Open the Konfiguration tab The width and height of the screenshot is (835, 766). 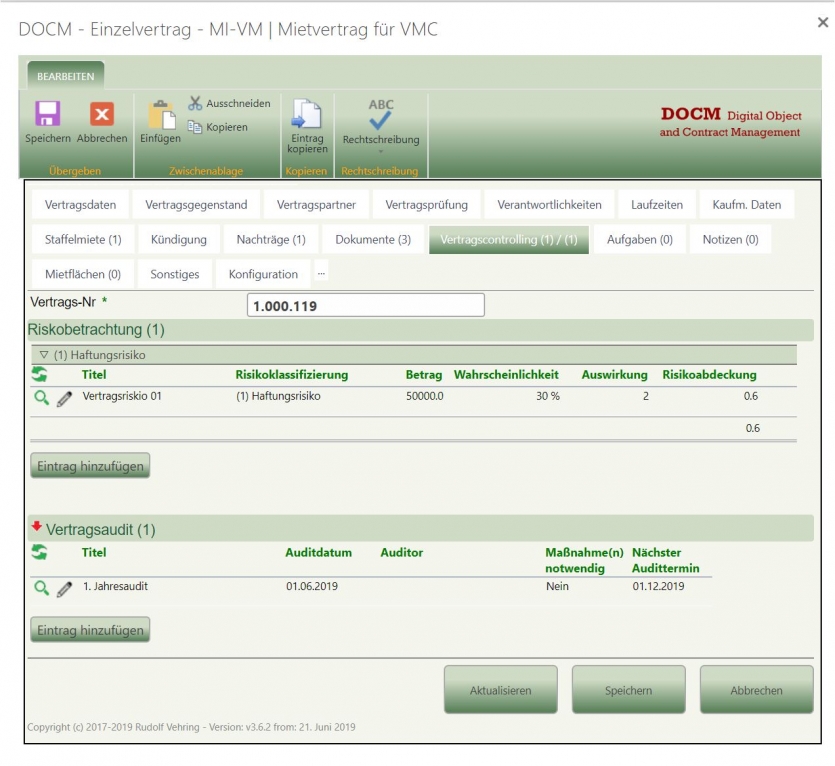[x=263, y=274]
